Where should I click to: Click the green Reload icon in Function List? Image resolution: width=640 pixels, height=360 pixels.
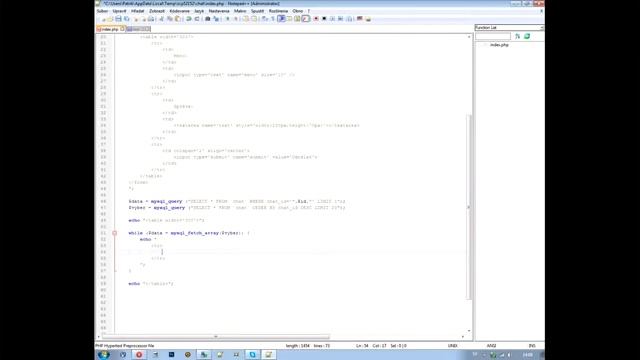pos(527,36)
